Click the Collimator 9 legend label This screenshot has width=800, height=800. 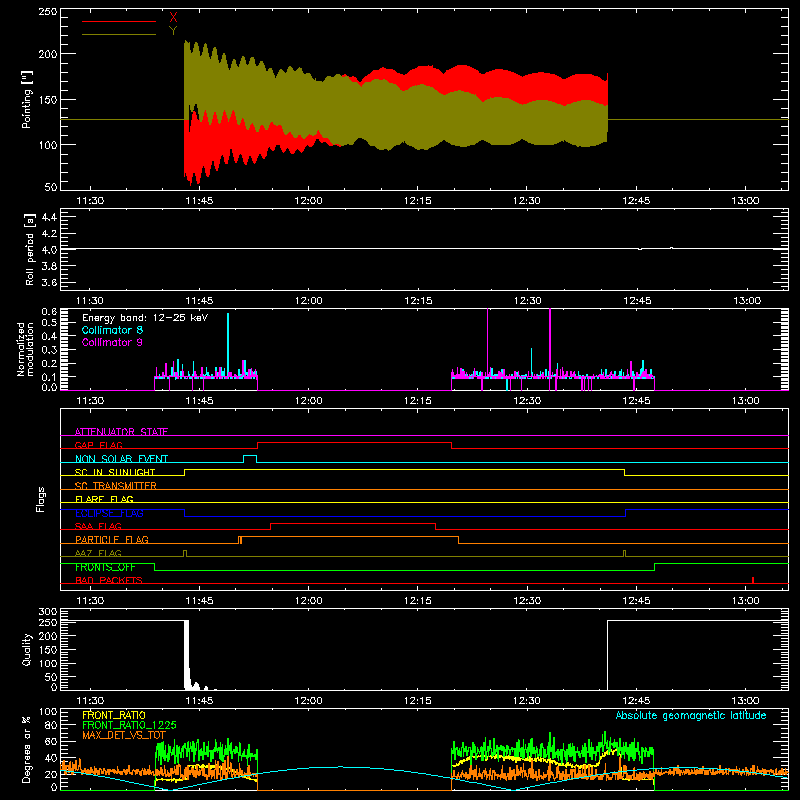coord(112,342)
